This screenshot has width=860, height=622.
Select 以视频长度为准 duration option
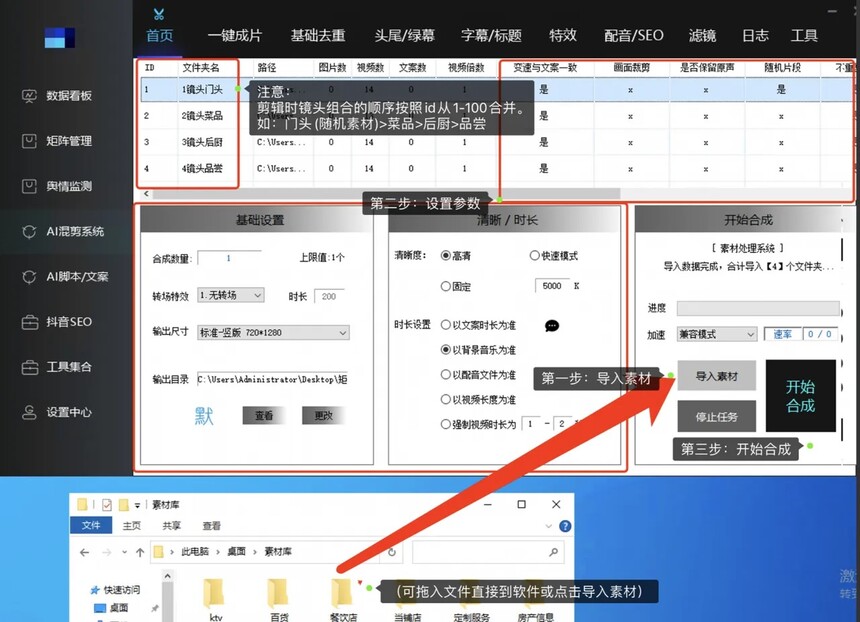point(446,399)
